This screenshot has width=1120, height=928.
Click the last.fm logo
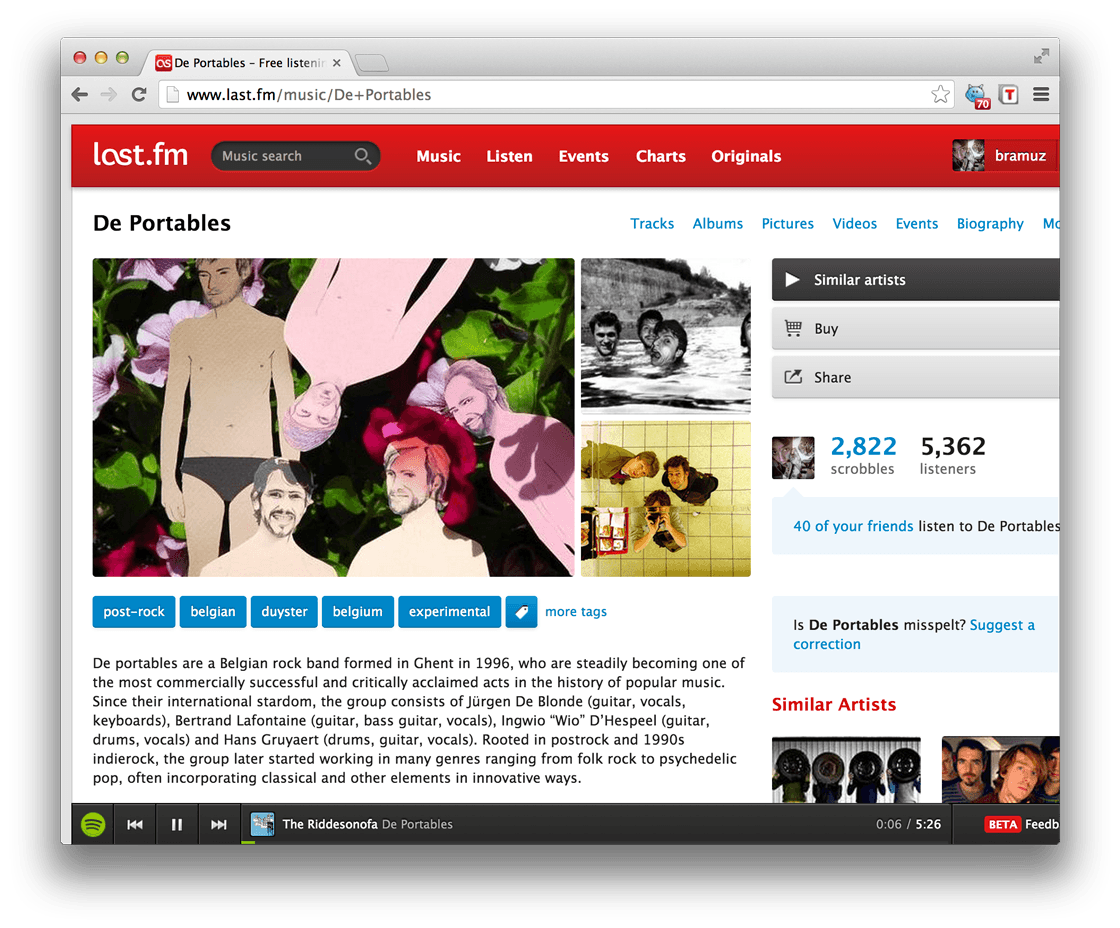coord(141,154)
